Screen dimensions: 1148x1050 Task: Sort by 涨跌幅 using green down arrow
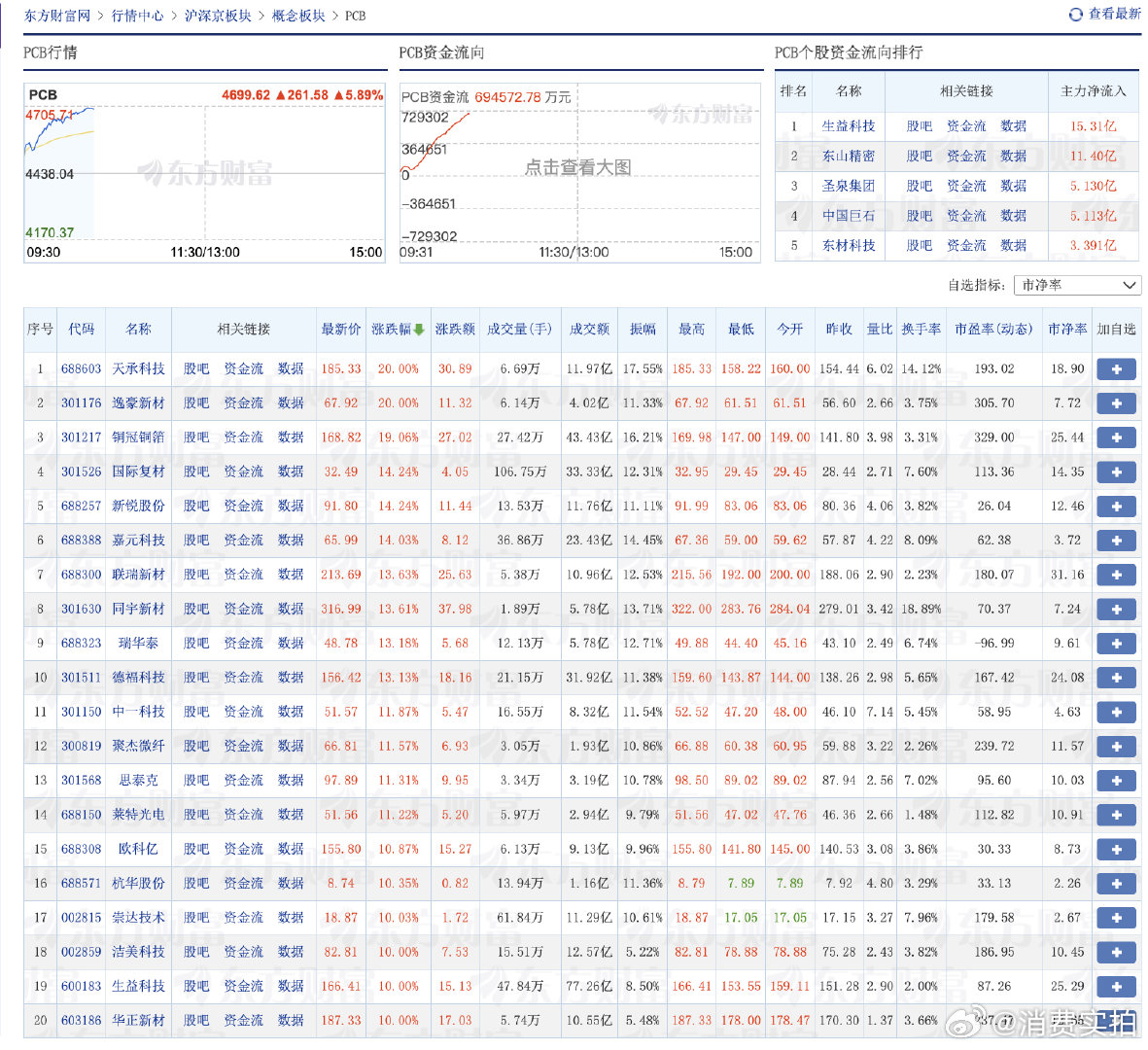point(419,330)
